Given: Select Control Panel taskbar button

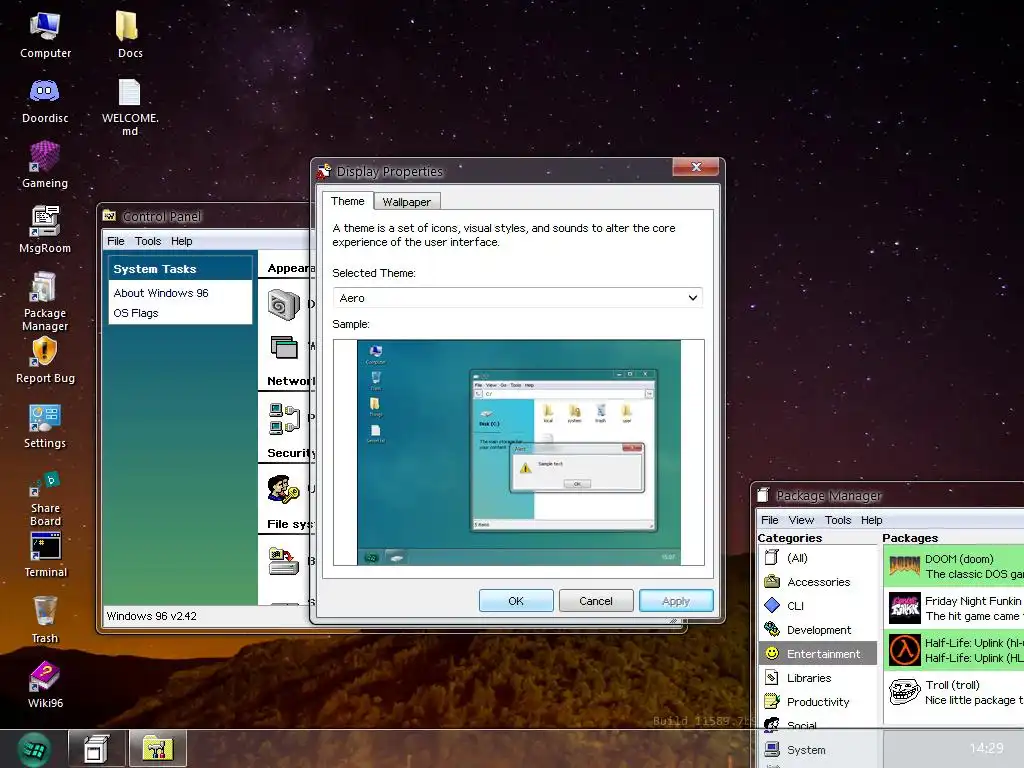Looking at the screenshot, I should tap(157, 748).
